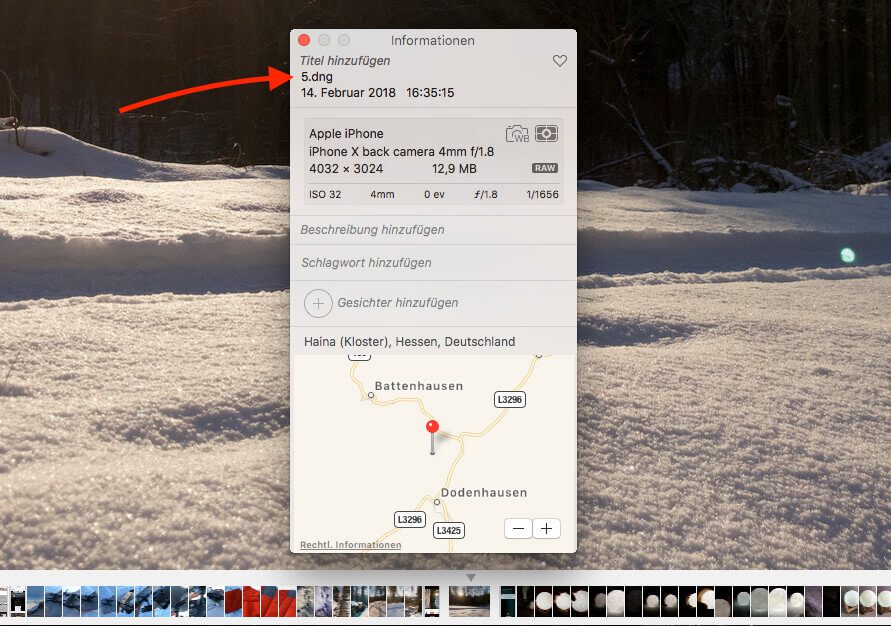891x626 pixels.
Task: Click the 'Titel hinzufügen' title field
Action: (345, 61)
